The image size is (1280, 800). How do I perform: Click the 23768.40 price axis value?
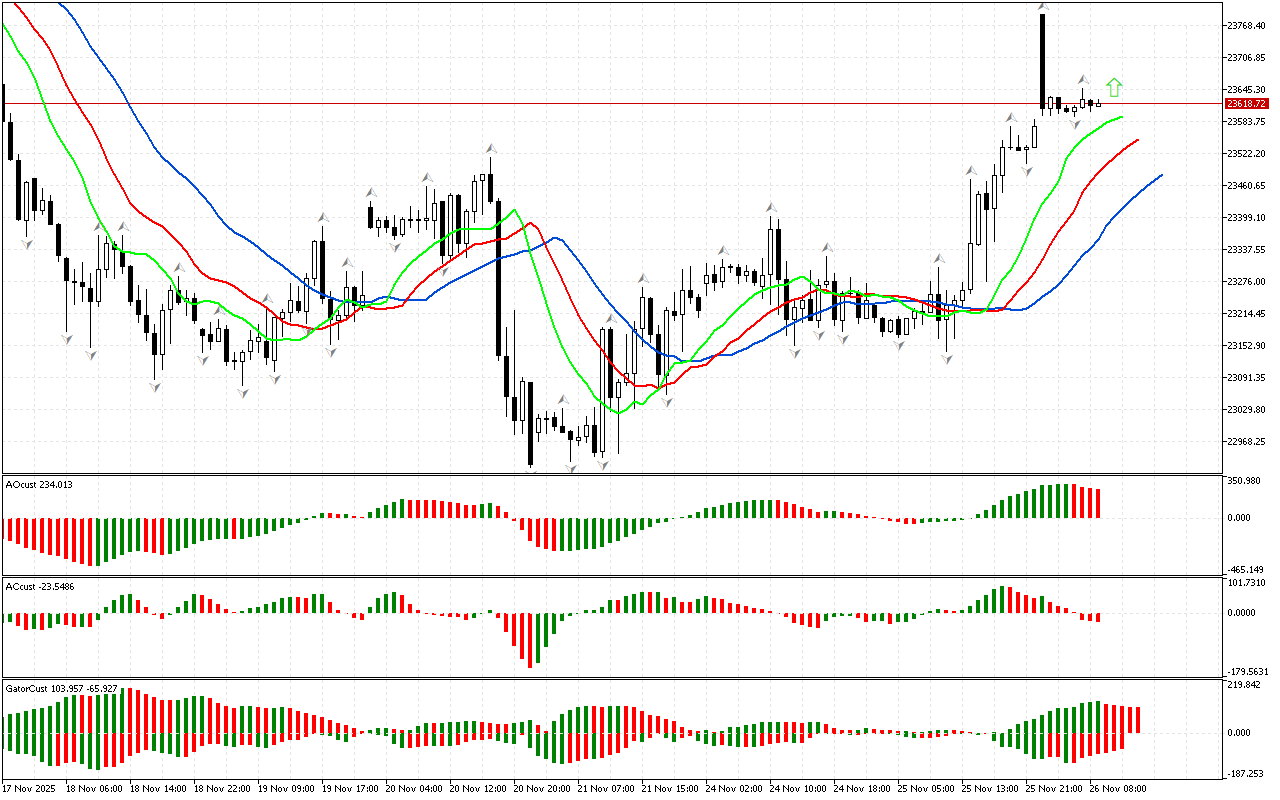click(x=1246, y=25)
